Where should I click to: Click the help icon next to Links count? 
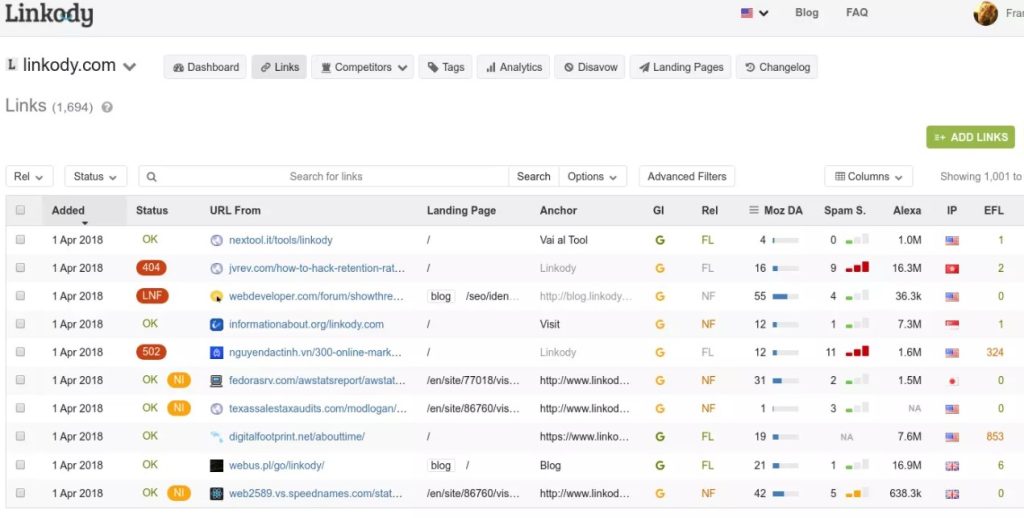point(107,107)
